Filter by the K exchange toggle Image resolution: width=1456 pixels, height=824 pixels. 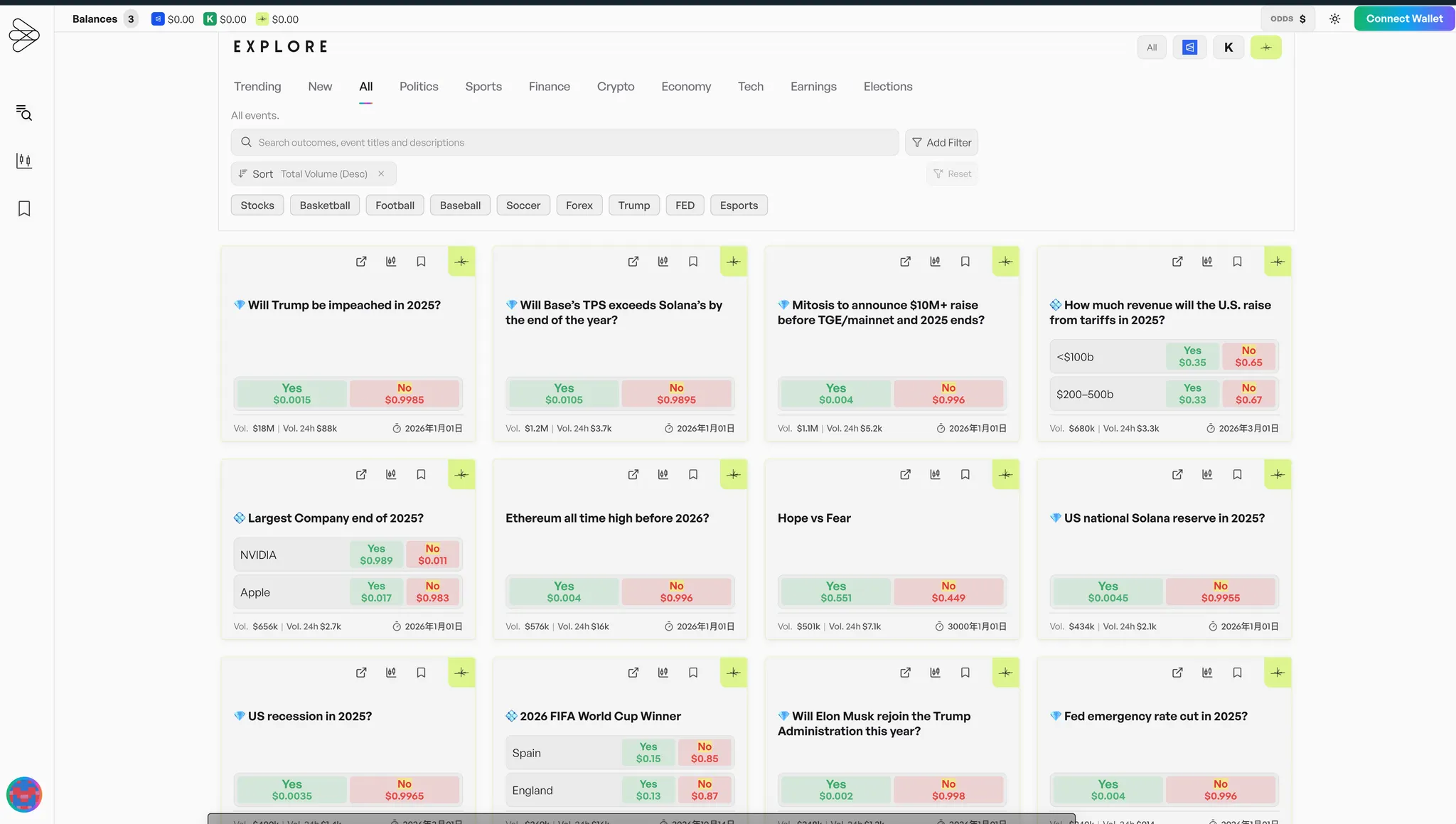[1228, 48]
